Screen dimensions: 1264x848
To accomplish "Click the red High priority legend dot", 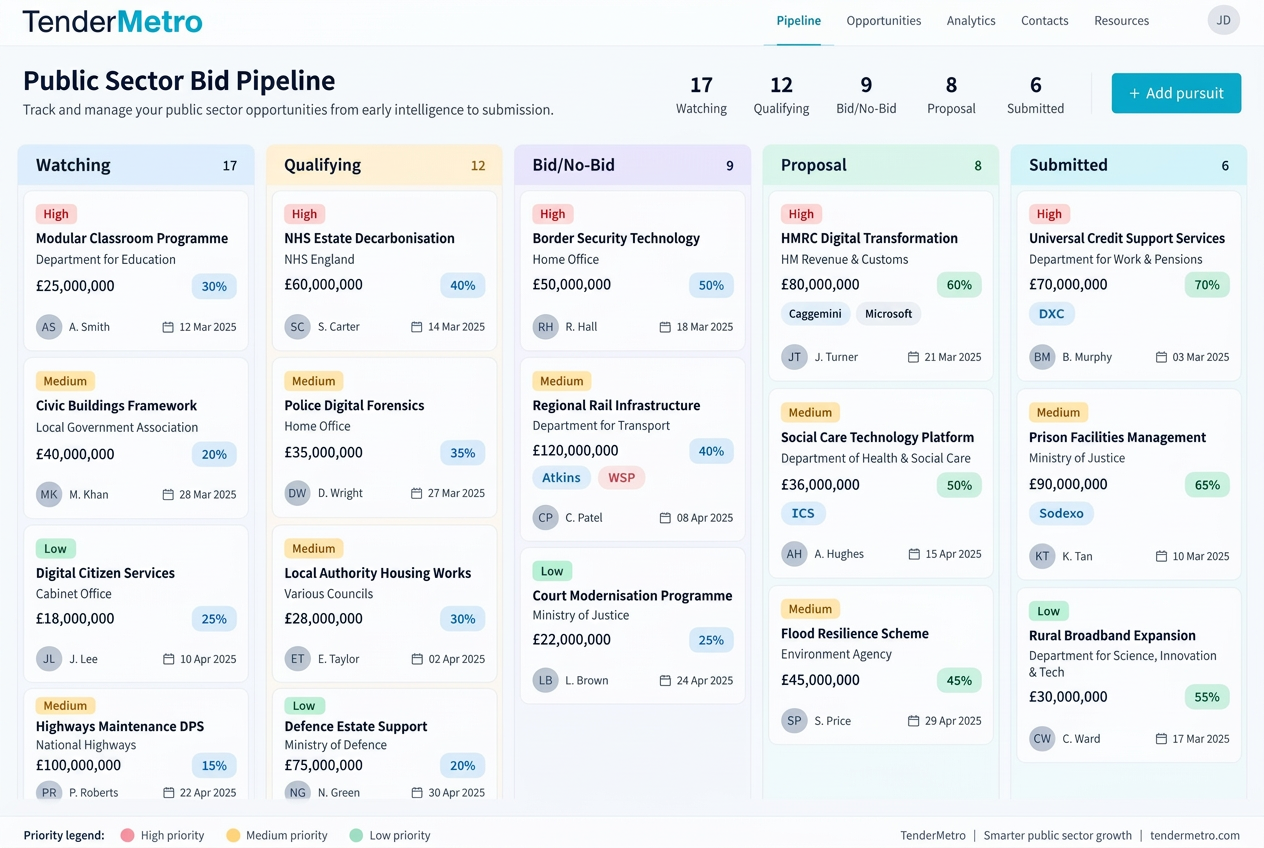I will coord(127,835).
